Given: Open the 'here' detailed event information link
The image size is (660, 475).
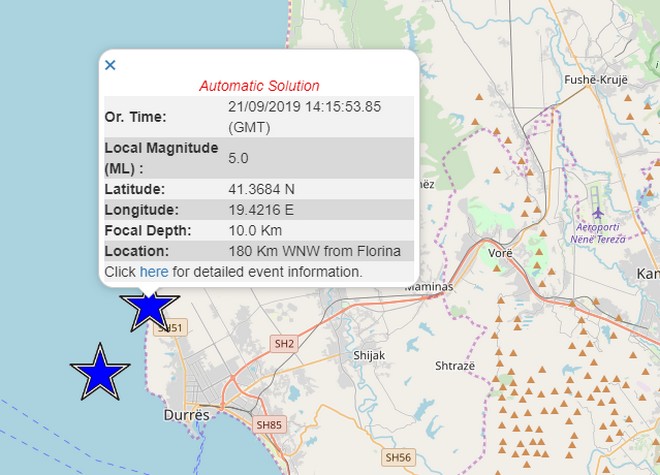Looking at the screenshot, I should click(x=154, y=272).
